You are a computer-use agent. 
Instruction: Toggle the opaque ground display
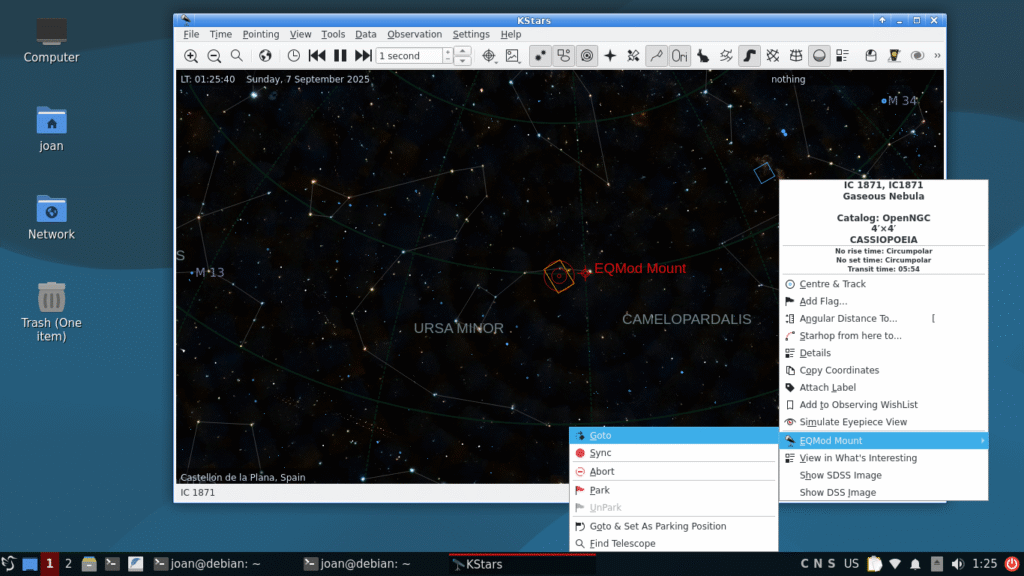coord(819,56)
